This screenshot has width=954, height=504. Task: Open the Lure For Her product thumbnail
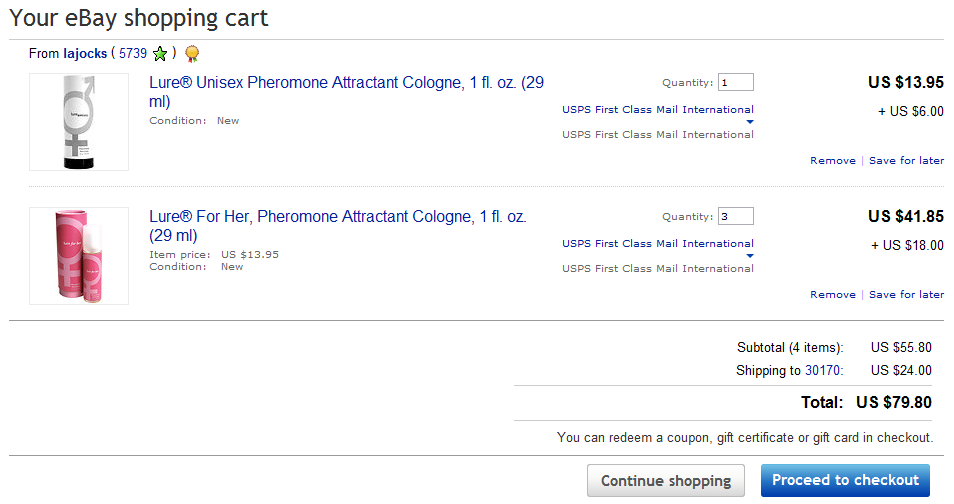(79, 256)
